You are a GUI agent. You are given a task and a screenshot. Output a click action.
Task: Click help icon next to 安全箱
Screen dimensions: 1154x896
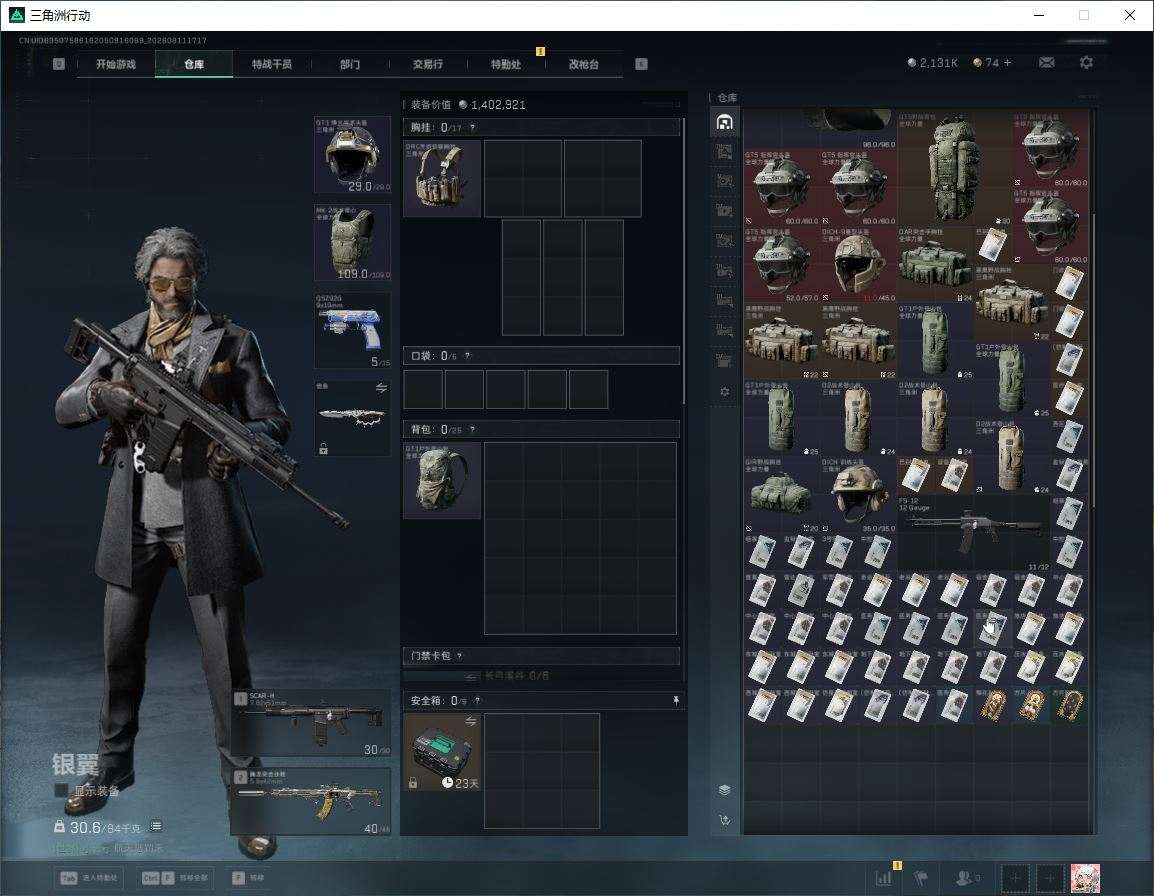tap(477, 700)
